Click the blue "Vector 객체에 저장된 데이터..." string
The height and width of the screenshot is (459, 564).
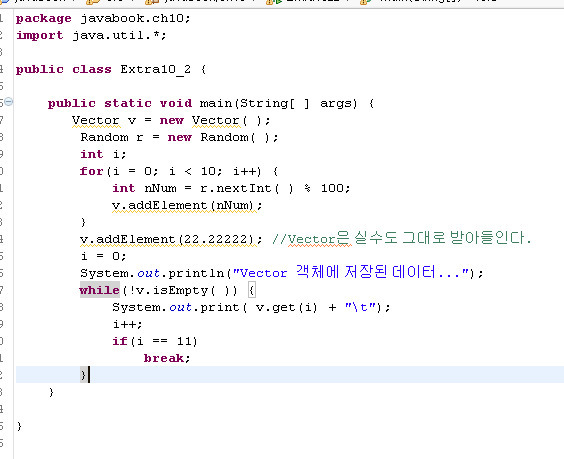pos(351,273)
